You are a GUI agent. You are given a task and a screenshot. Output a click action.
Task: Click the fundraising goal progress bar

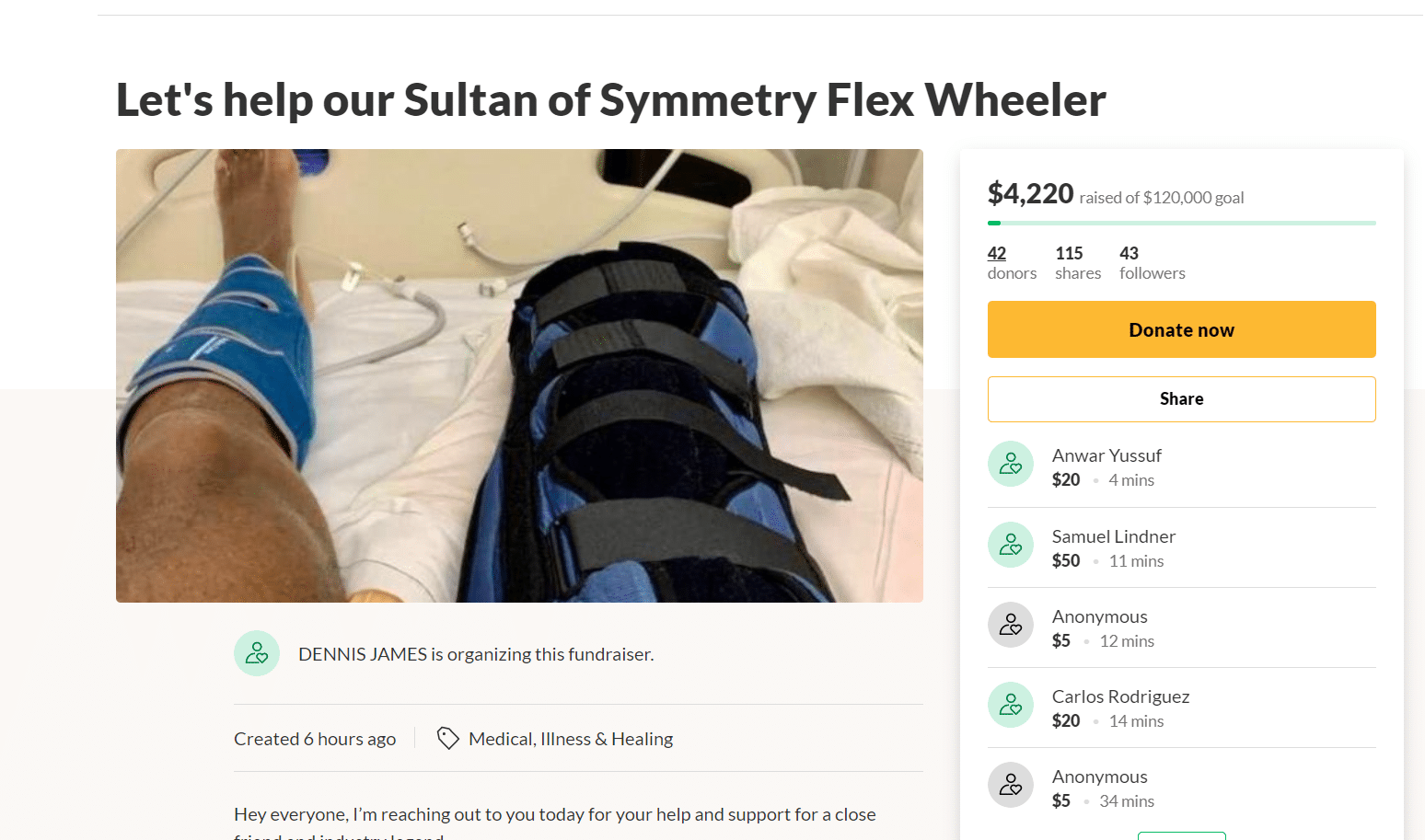(1181, 223)
